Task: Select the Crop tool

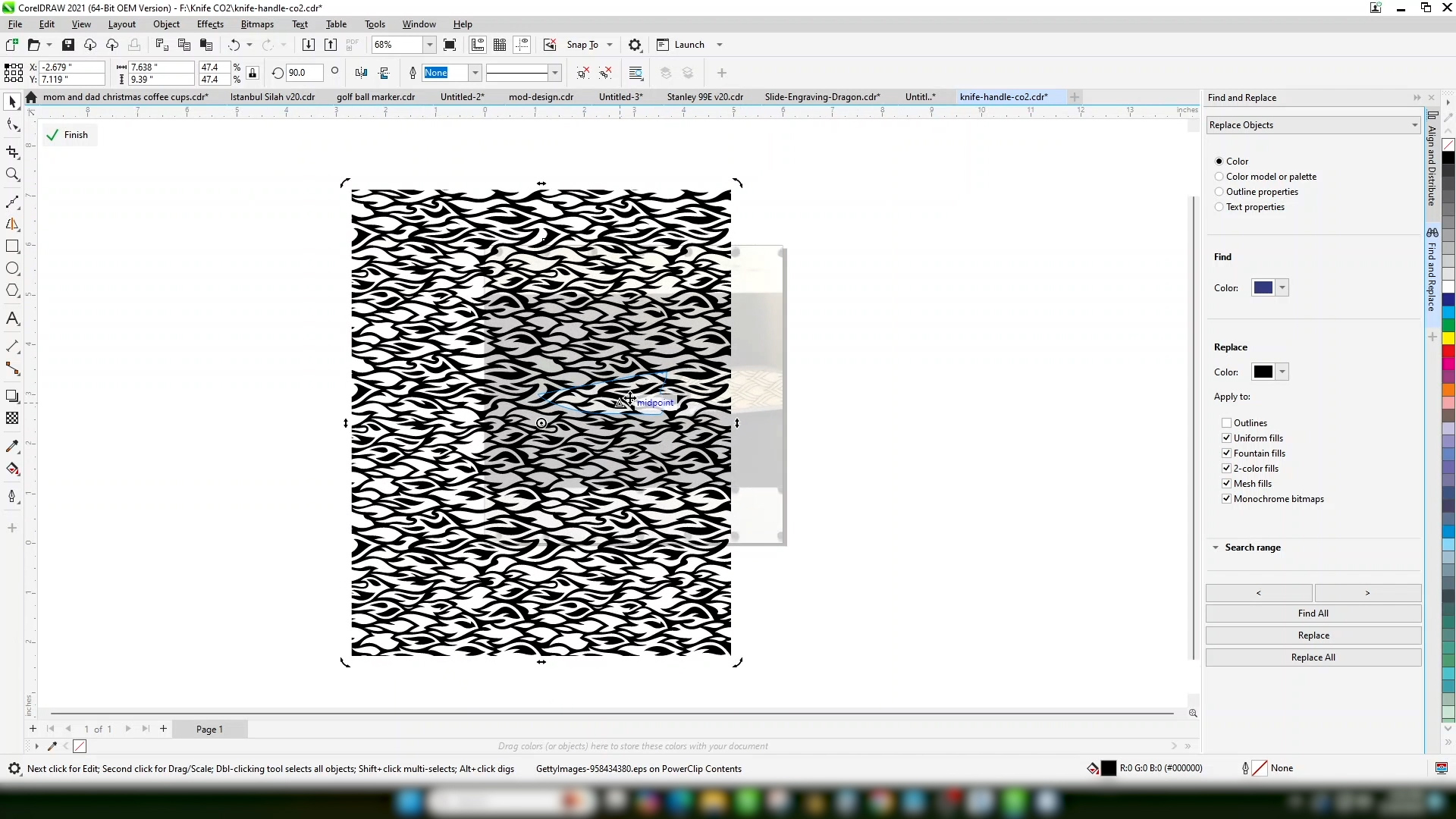Action: click(12, 152)
